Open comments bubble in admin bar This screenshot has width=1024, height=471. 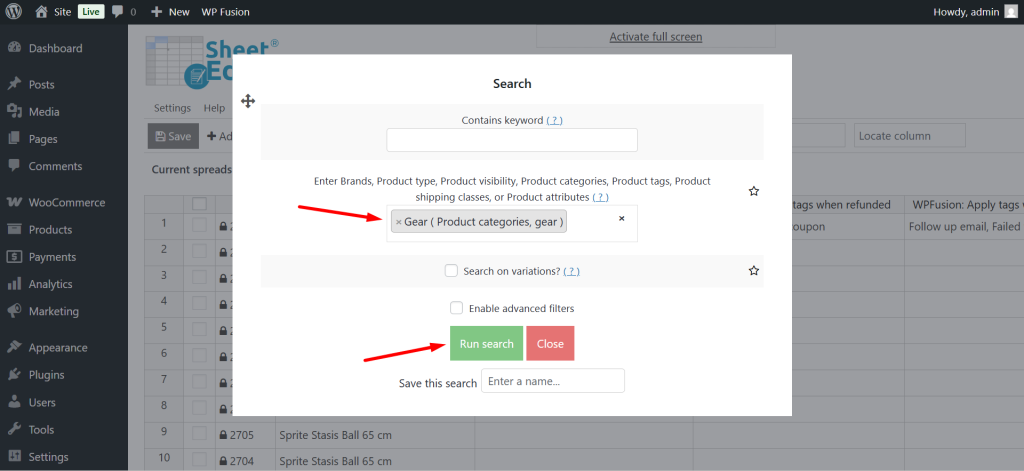(123, 12)
